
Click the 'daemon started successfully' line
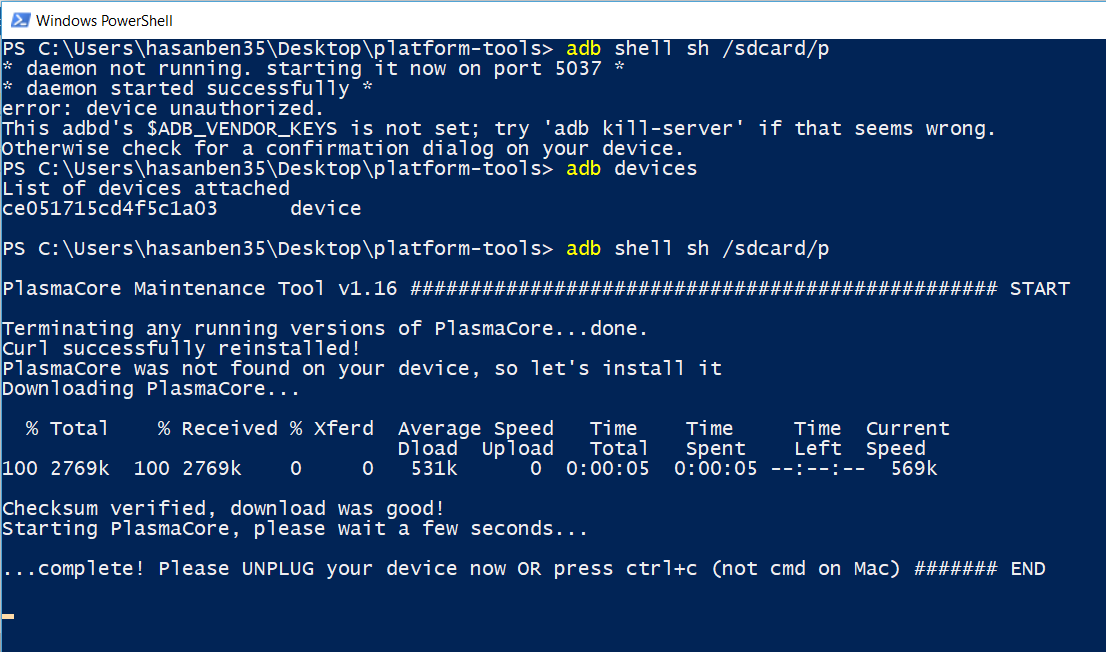click(x=187, y=89)
